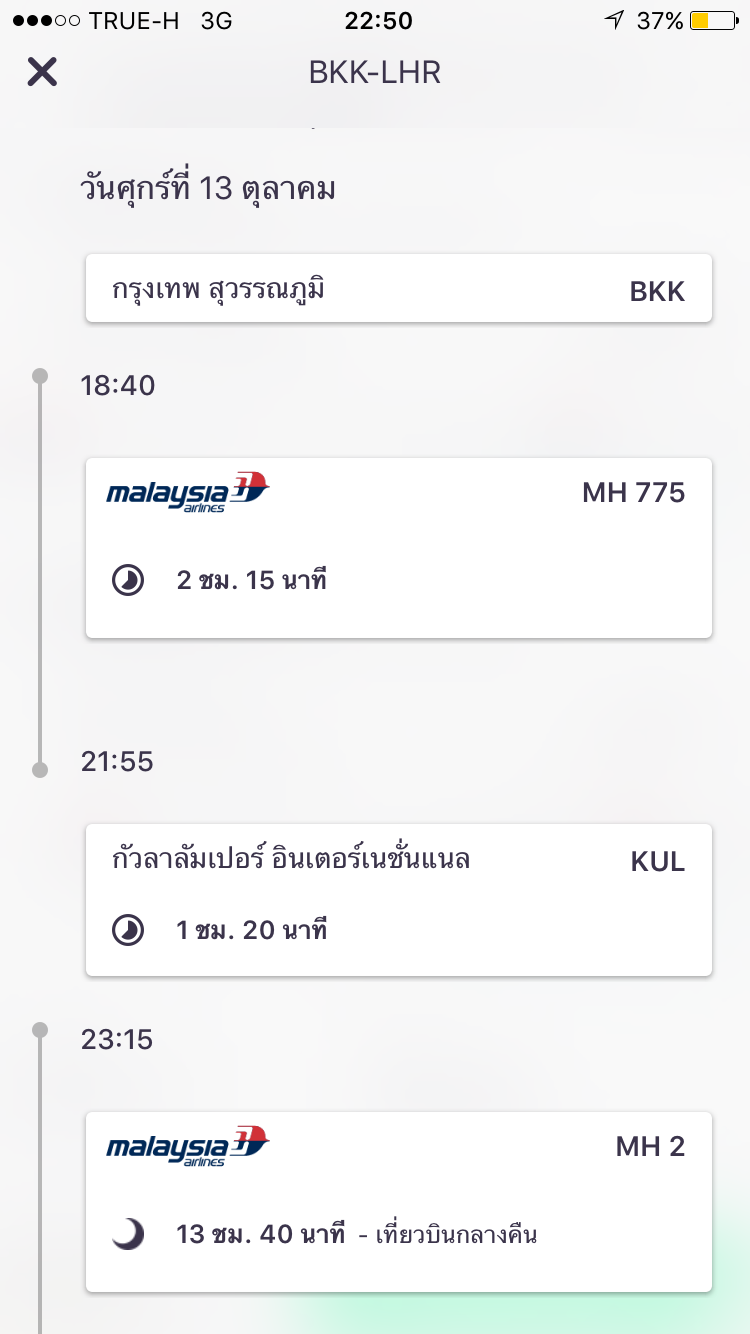Tap the moon overnight flight icon
Screen dimensions: 750x1334
128,1235
